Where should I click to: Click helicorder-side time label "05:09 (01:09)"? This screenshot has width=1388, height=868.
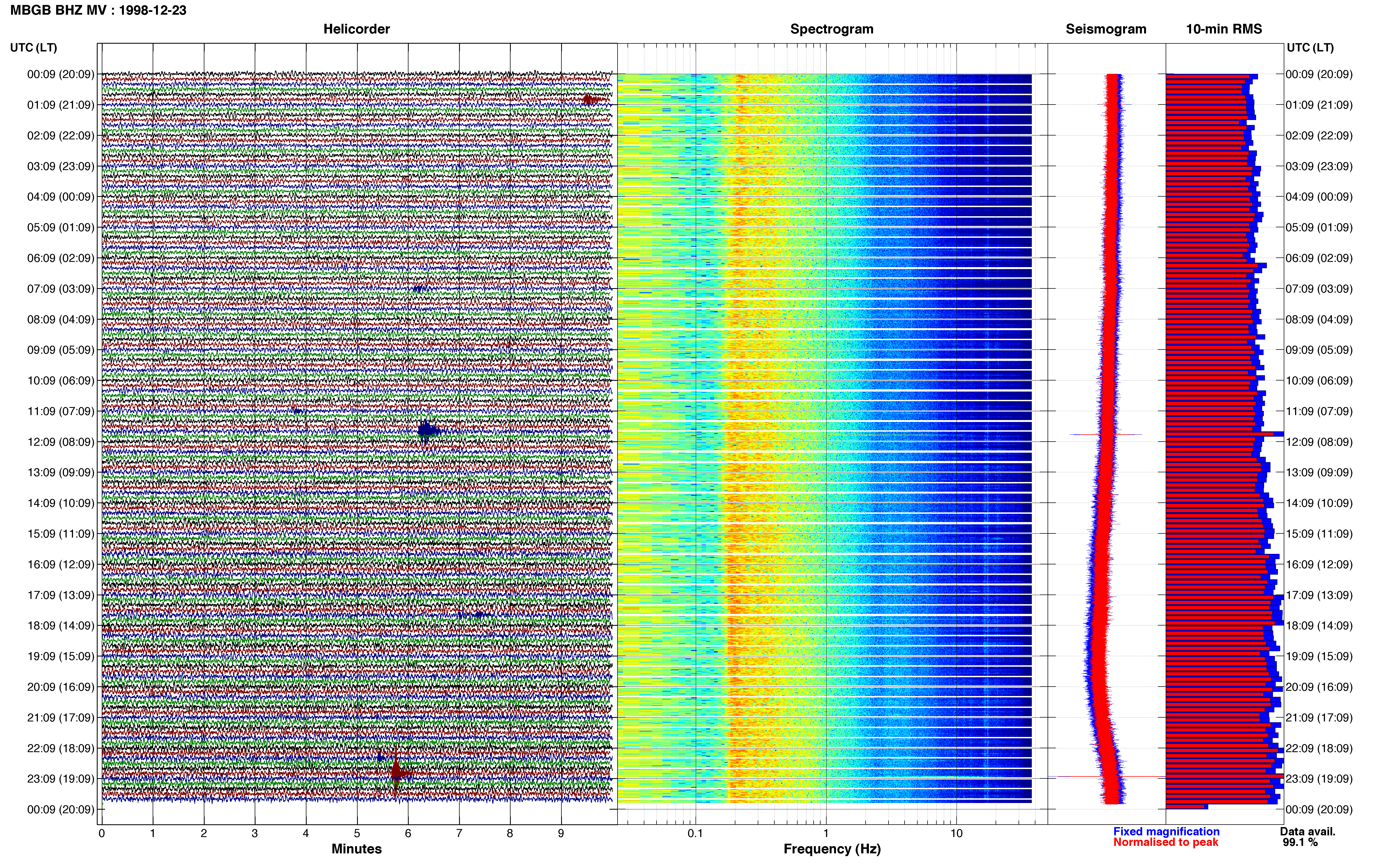[61, 227]
